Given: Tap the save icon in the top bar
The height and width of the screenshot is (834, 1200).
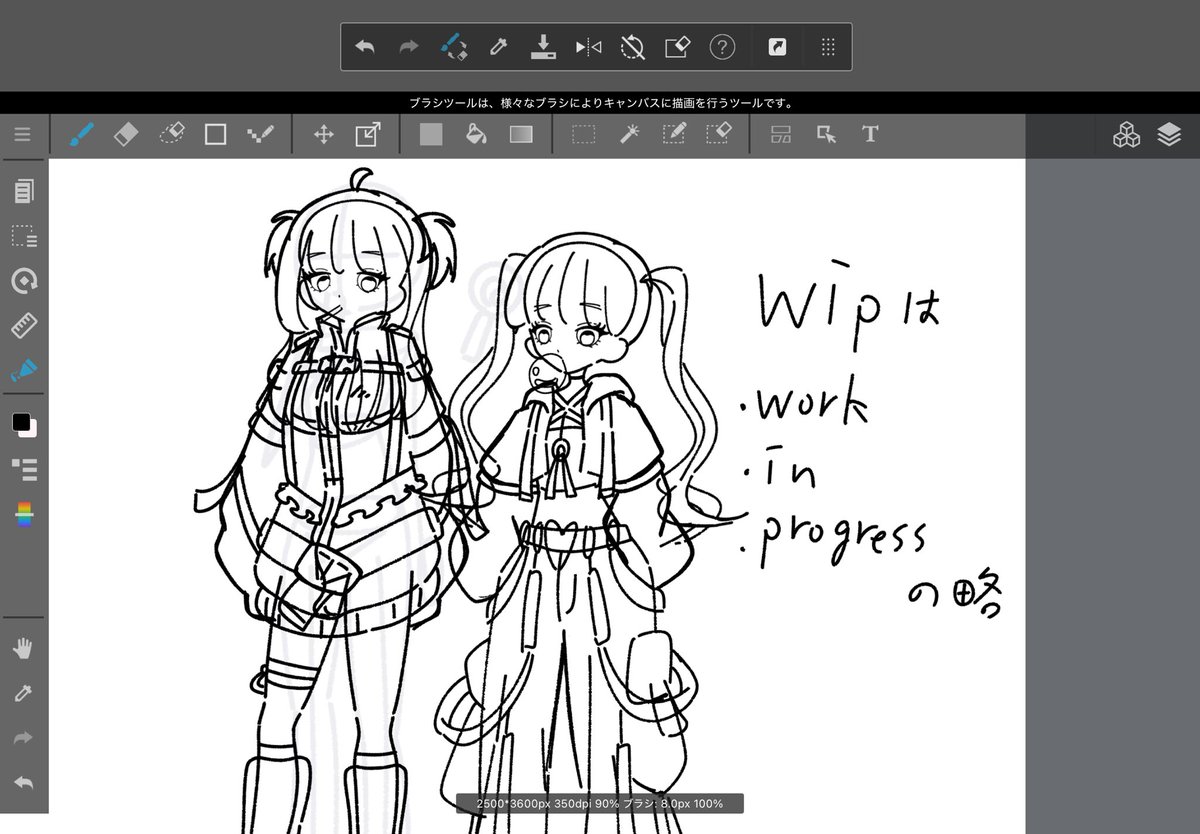Looking at the screenshot, I should point(542,47).
